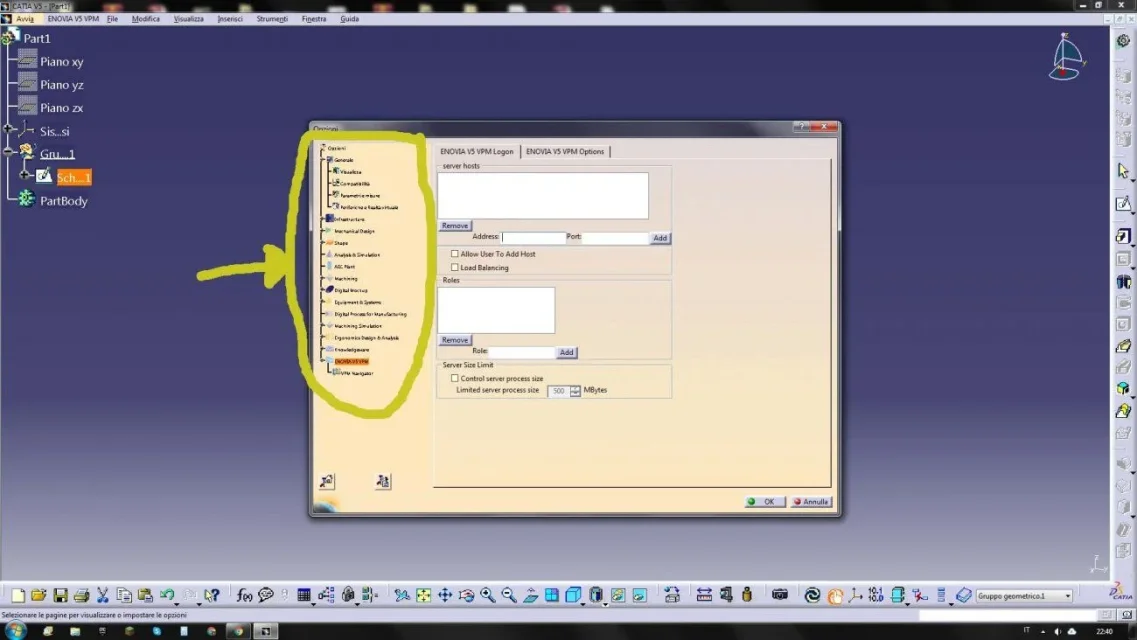Image resolution: width=1137 pixels, height=640 pixels.
Task: Click the Address input field
Action: point(533,237)
